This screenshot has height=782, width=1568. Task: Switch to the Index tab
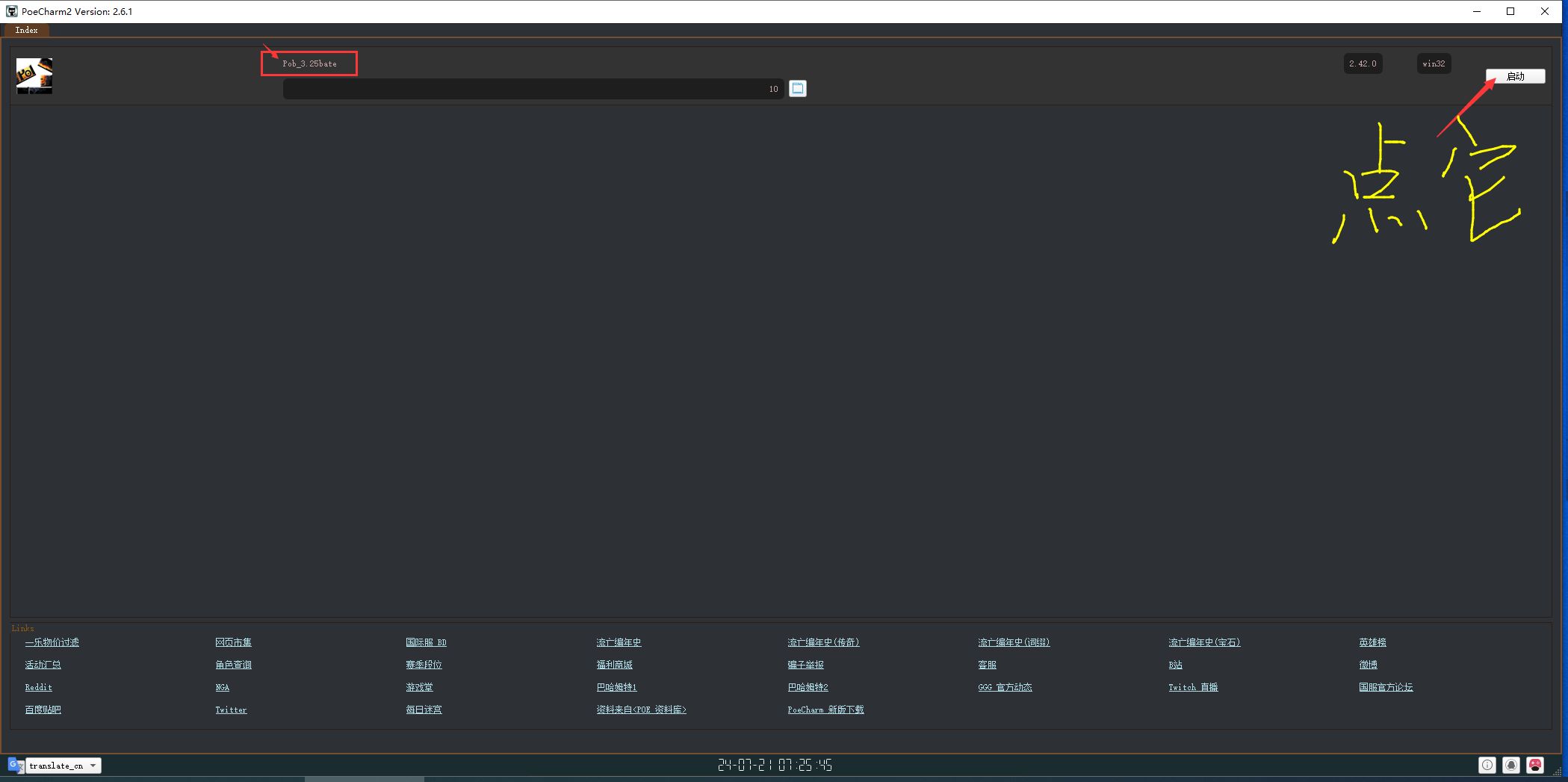click(26, 31)
